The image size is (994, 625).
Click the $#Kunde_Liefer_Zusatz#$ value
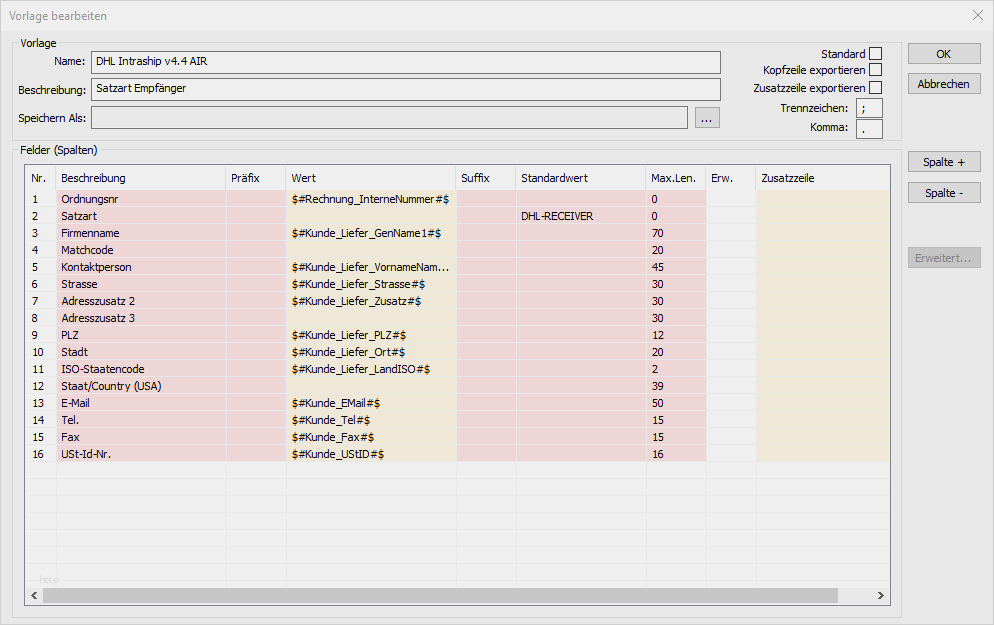[371, 301]
